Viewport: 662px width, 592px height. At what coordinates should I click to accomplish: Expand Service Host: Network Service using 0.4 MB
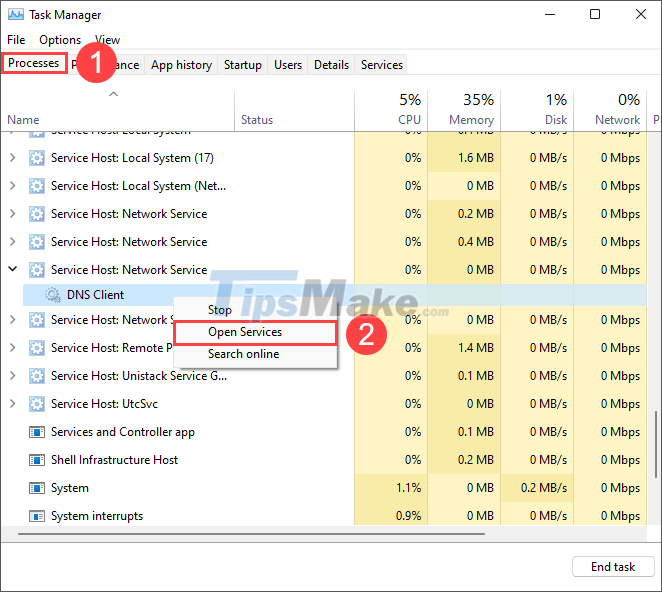tap(13, 242)
